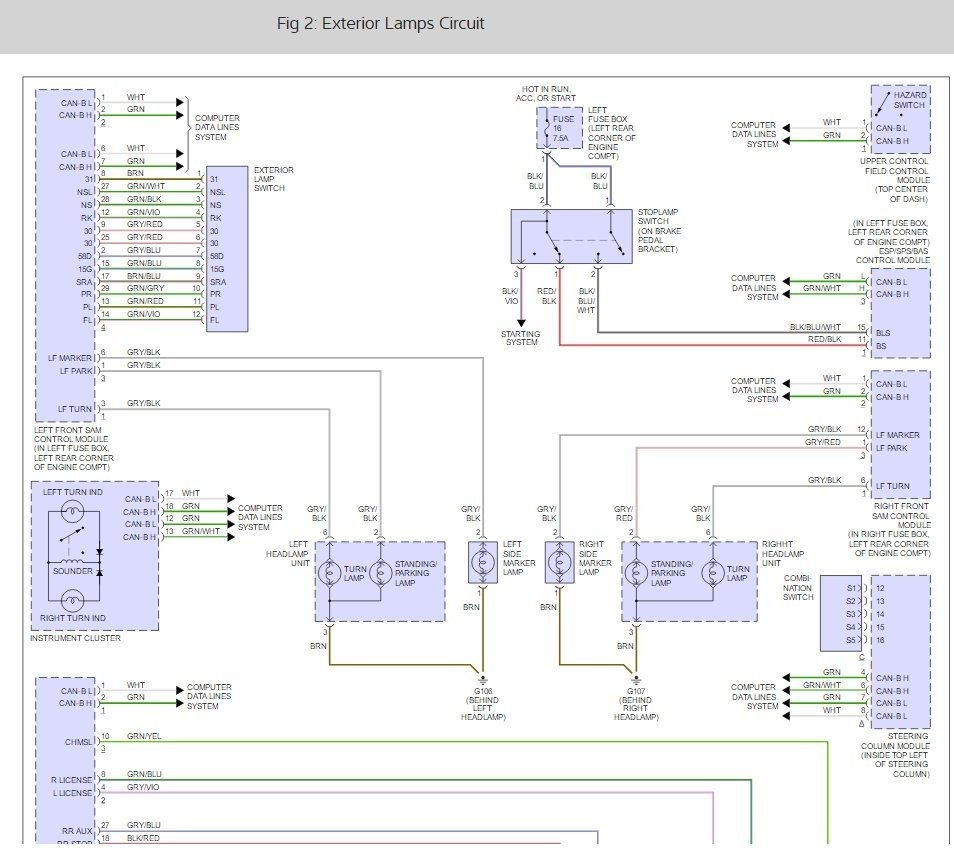Click the stoplamp switch box
The image size is (954, 856).
click(x=571, y=237)
